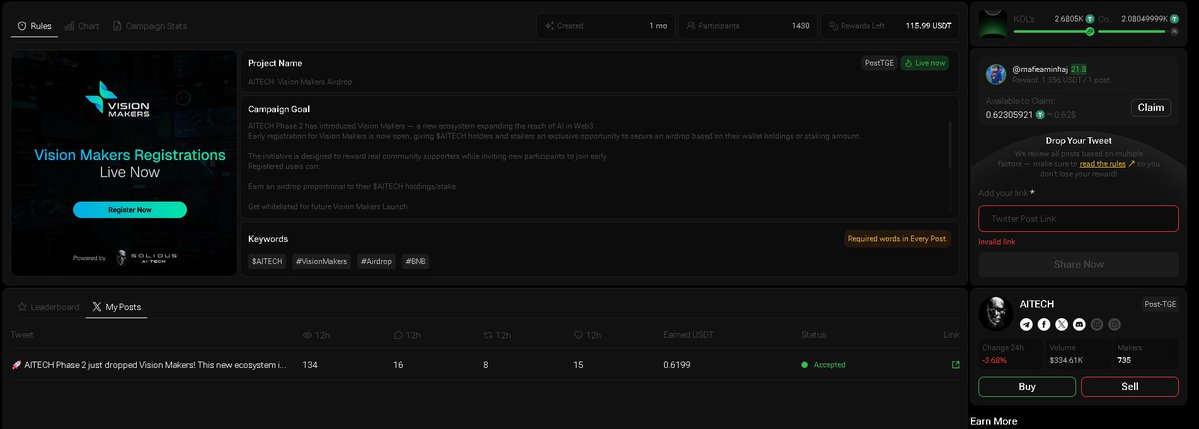Click the KOL's progress slider handle
1199x429 pixels.
[1090, 31]
